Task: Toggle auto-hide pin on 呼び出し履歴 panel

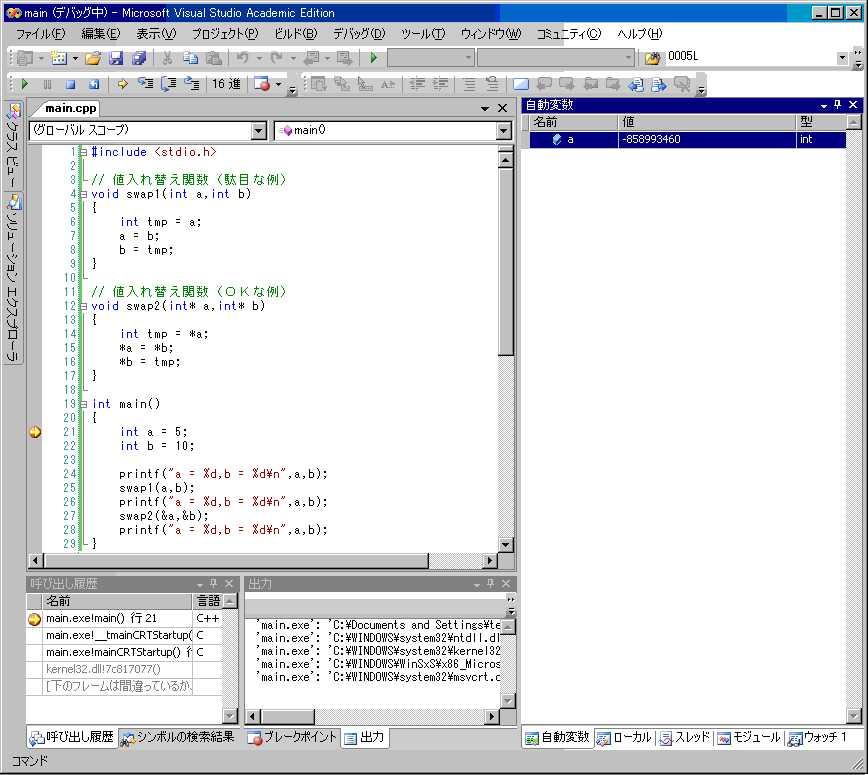Action: [214, 583]
